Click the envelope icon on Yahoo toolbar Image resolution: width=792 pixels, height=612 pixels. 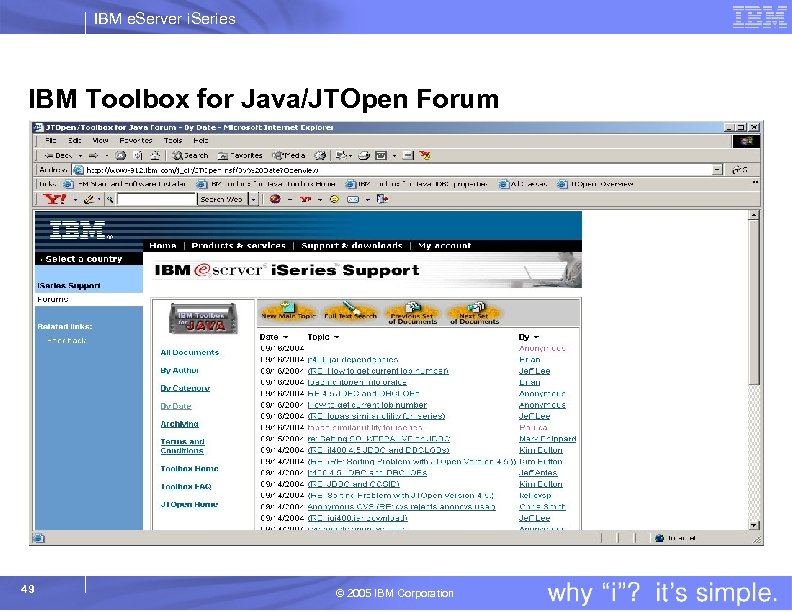[x=353, y=199]
